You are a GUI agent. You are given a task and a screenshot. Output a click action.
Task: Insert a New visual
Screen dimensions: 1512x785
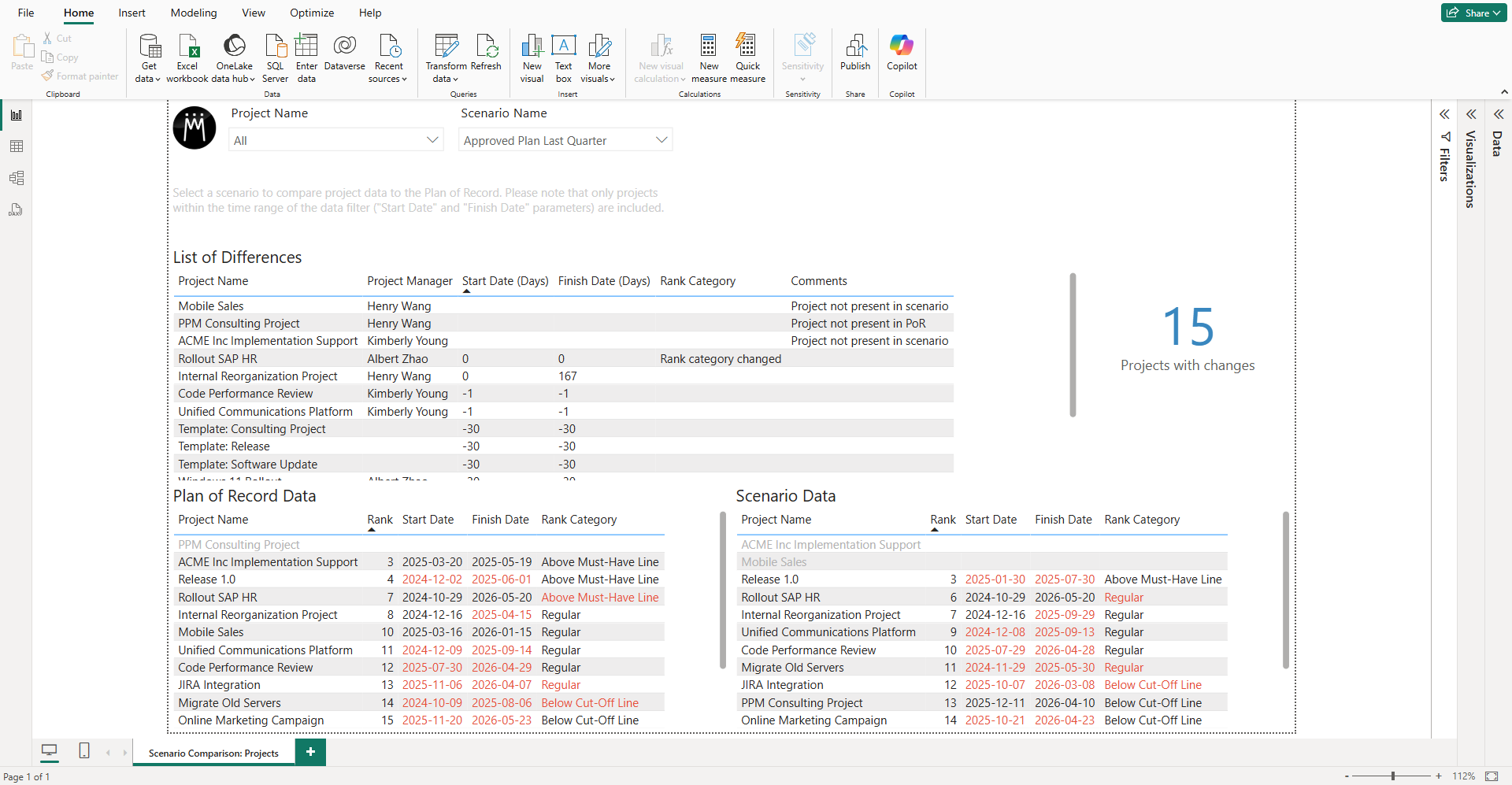pos(532,58)
